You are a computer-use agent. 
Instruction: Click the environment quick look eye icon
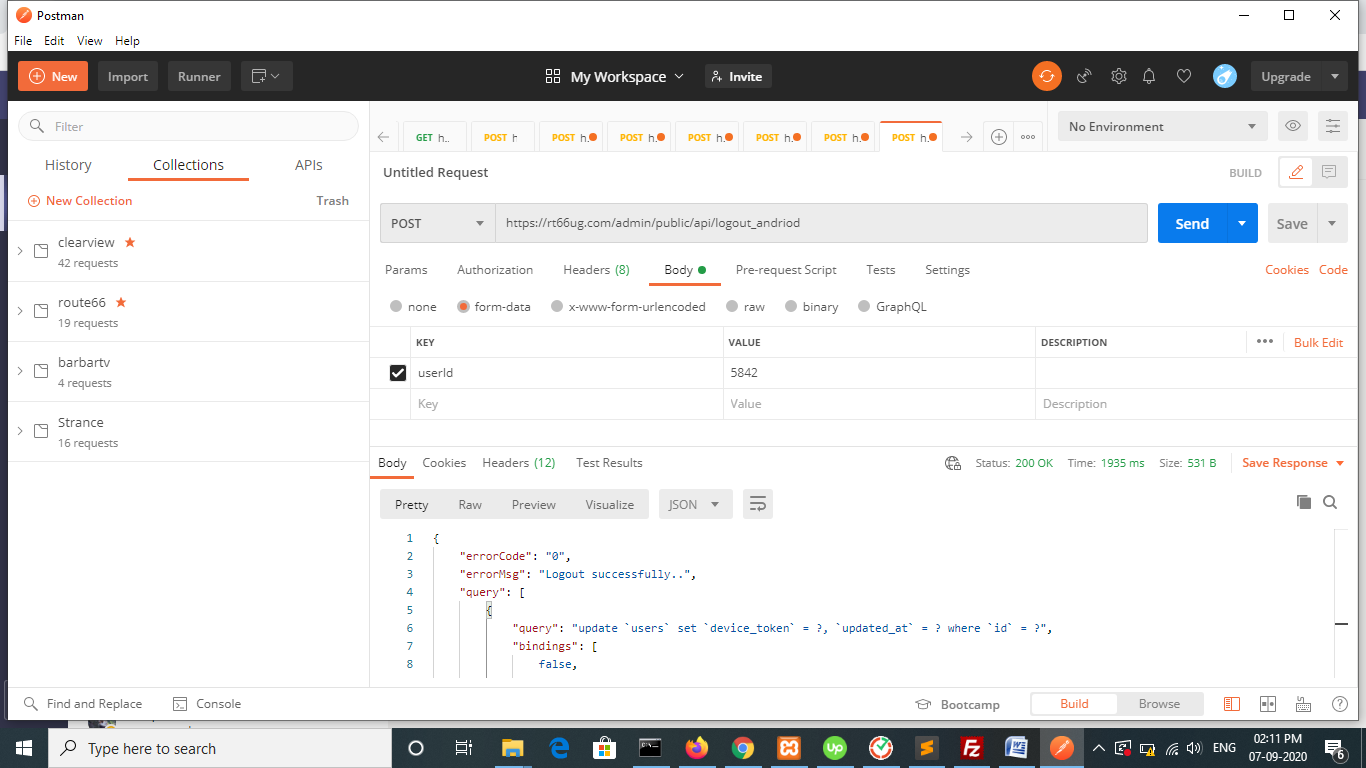point(1293,126)
